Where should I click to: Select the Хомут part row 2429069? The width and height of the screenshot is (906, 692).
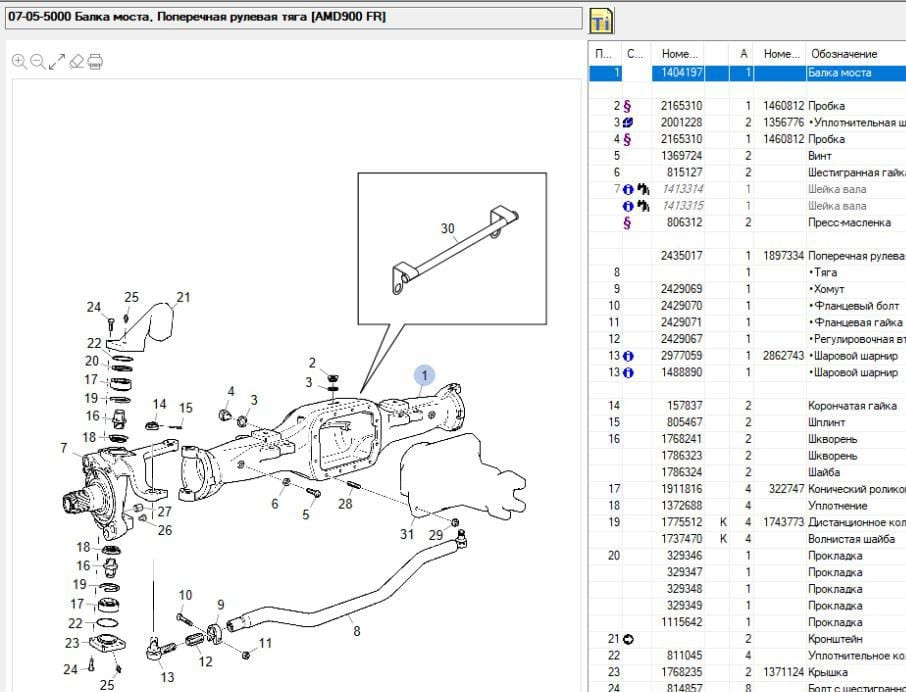point(828,289)
